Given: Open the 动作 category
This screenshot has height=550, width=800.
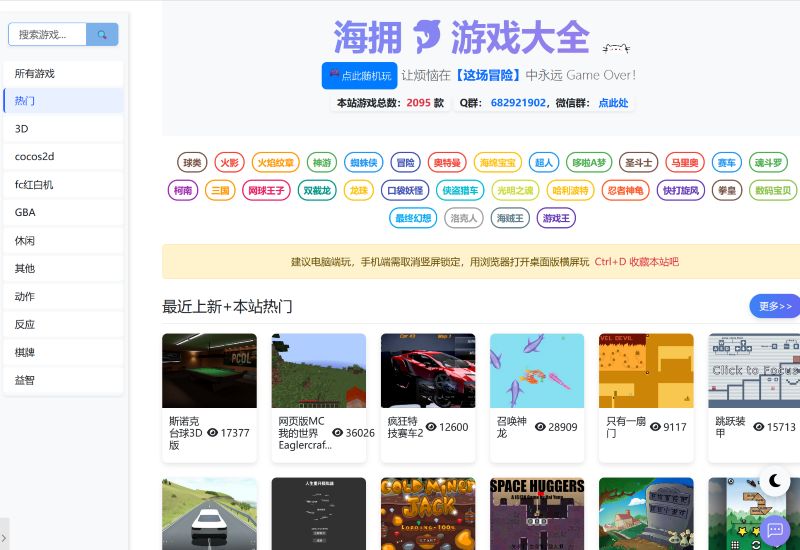Looking at the screenshot, I should [x=63, y=296].
